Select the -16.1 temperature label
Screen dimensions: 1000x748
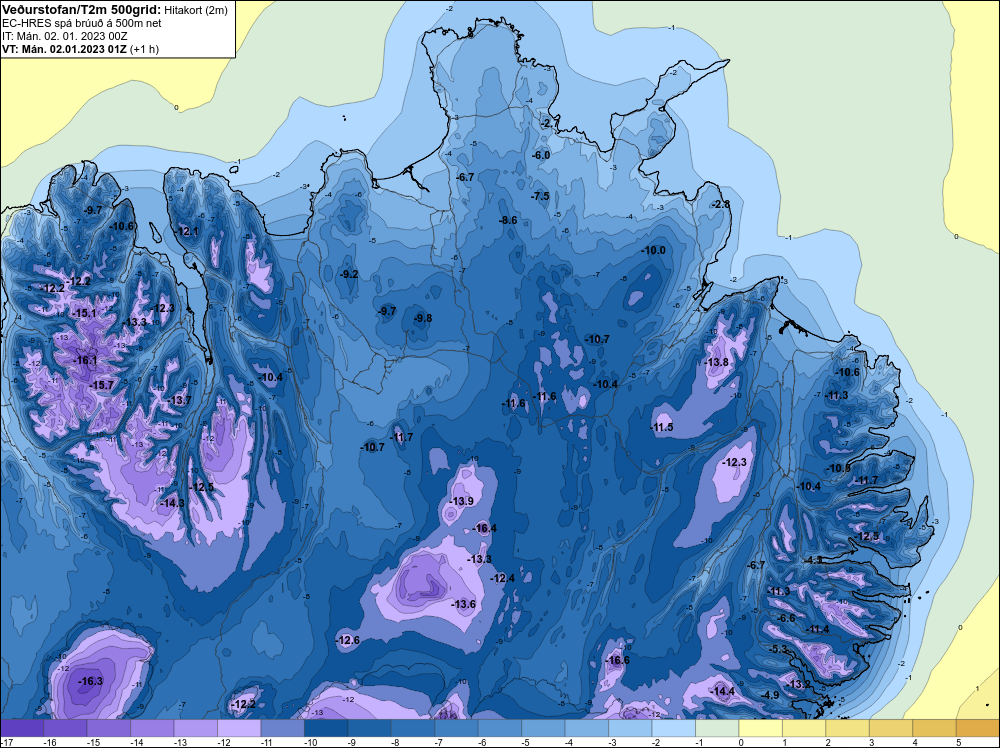pyautogui.click(x=85, y=360)
